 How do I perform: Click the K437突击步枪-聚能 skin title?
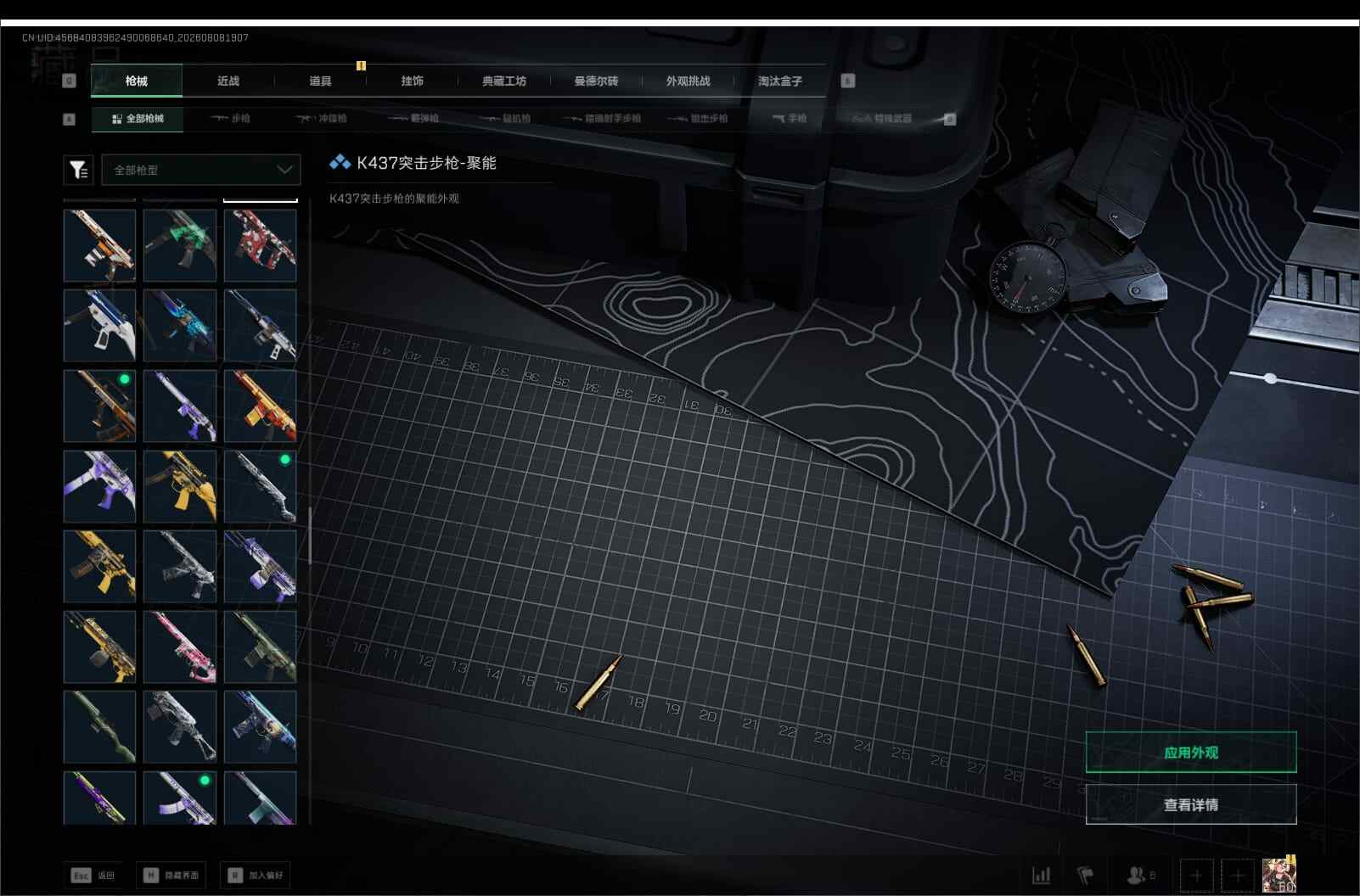pyautogui.click(x=426, y=163)
